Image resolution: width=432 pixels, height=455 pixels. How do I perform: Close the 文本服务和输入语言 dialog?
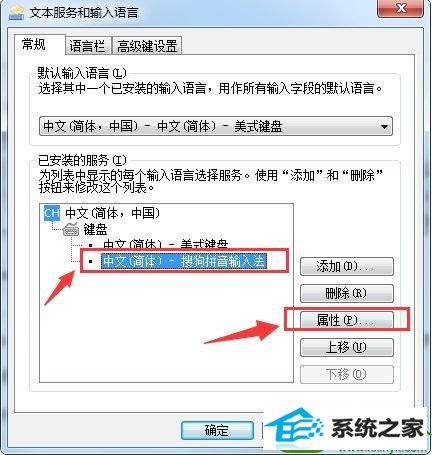point(401,8)
